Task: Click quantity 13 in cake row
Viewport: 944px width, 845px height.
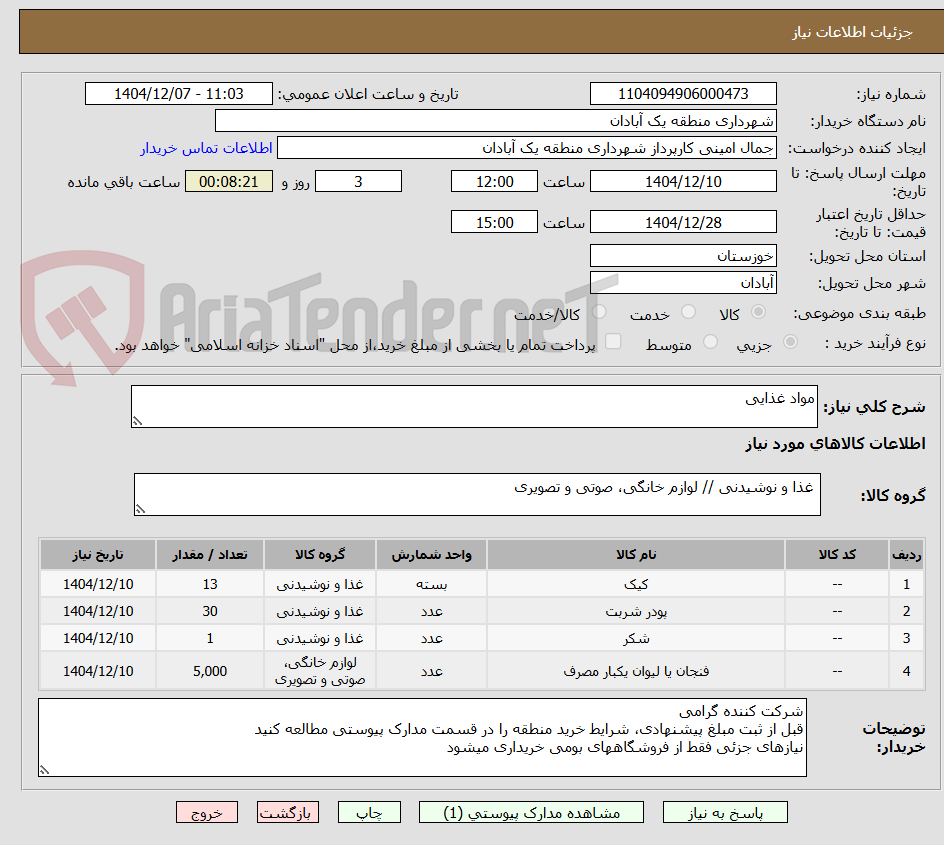Action: (210, 584)
